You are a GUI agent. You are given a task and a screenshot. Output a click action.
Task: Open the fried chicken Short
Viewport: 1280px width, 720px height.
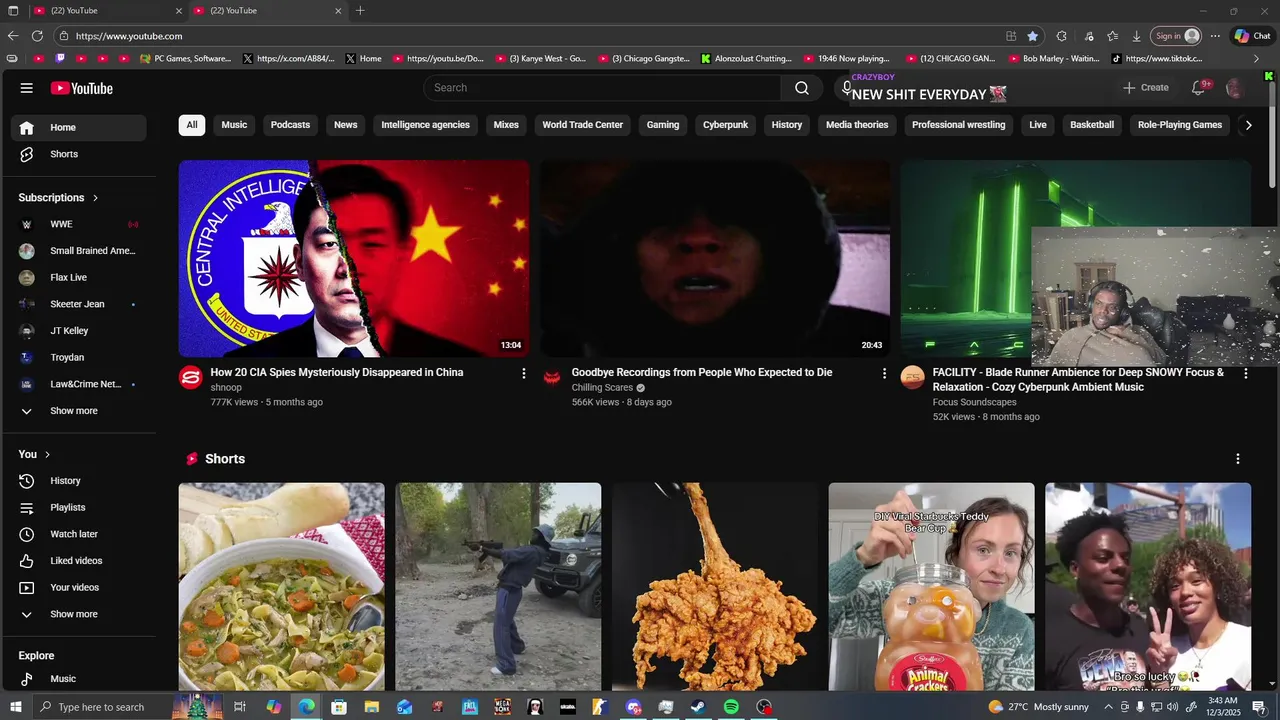[x=715, y=586]
